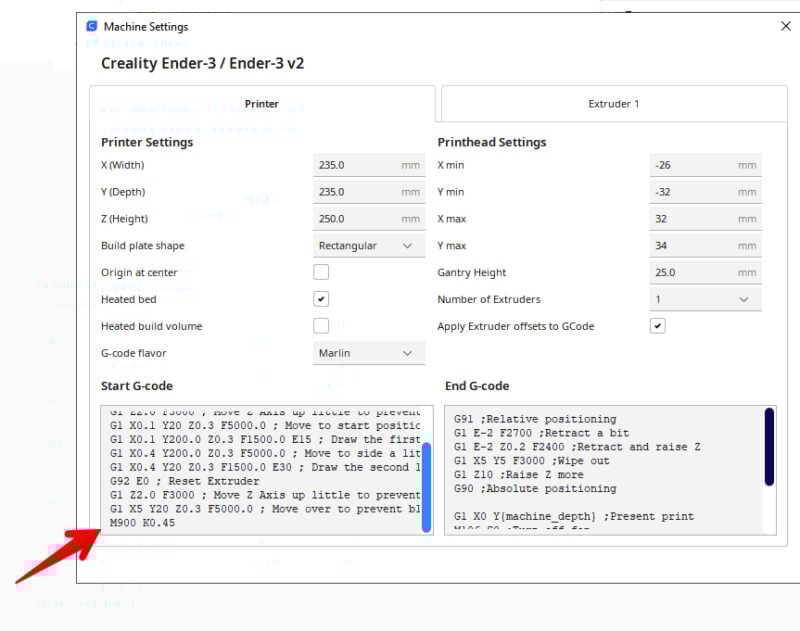Click the Gantry Height input field
This screenshot has width=800, height=631.
[706, 272]
